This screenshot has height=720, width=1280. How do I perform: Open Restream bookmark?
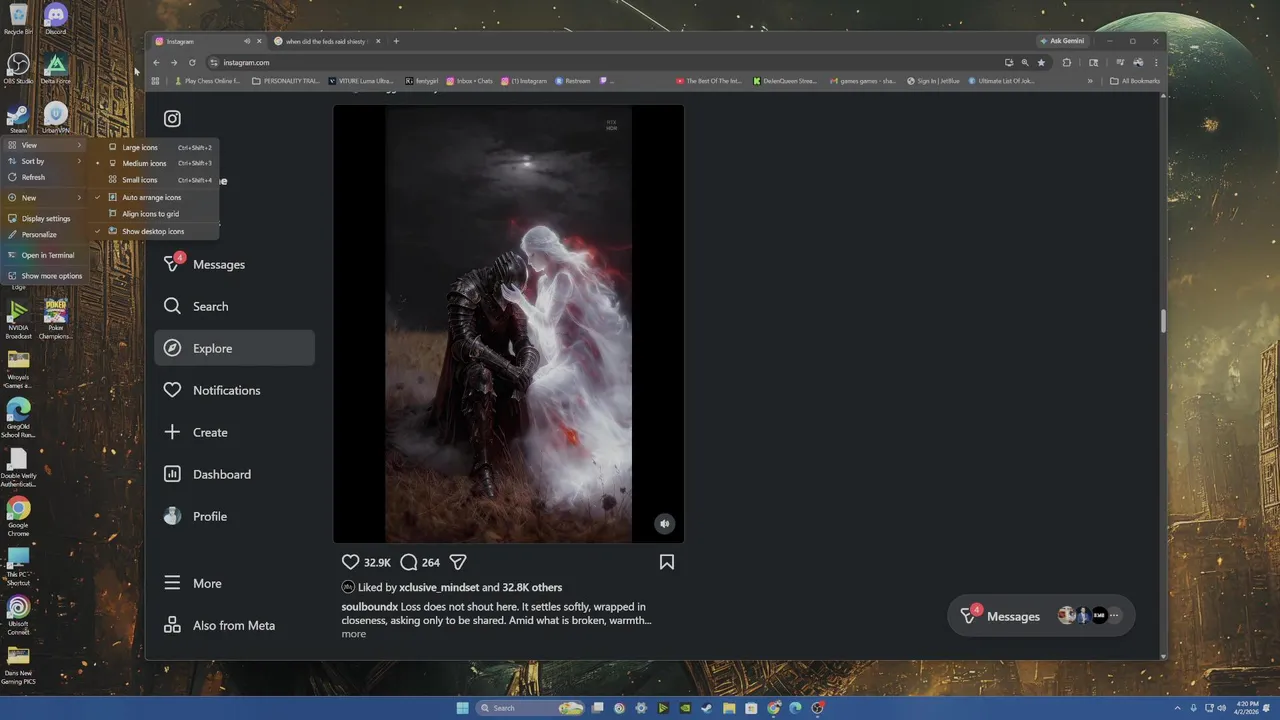coord(573,81)
